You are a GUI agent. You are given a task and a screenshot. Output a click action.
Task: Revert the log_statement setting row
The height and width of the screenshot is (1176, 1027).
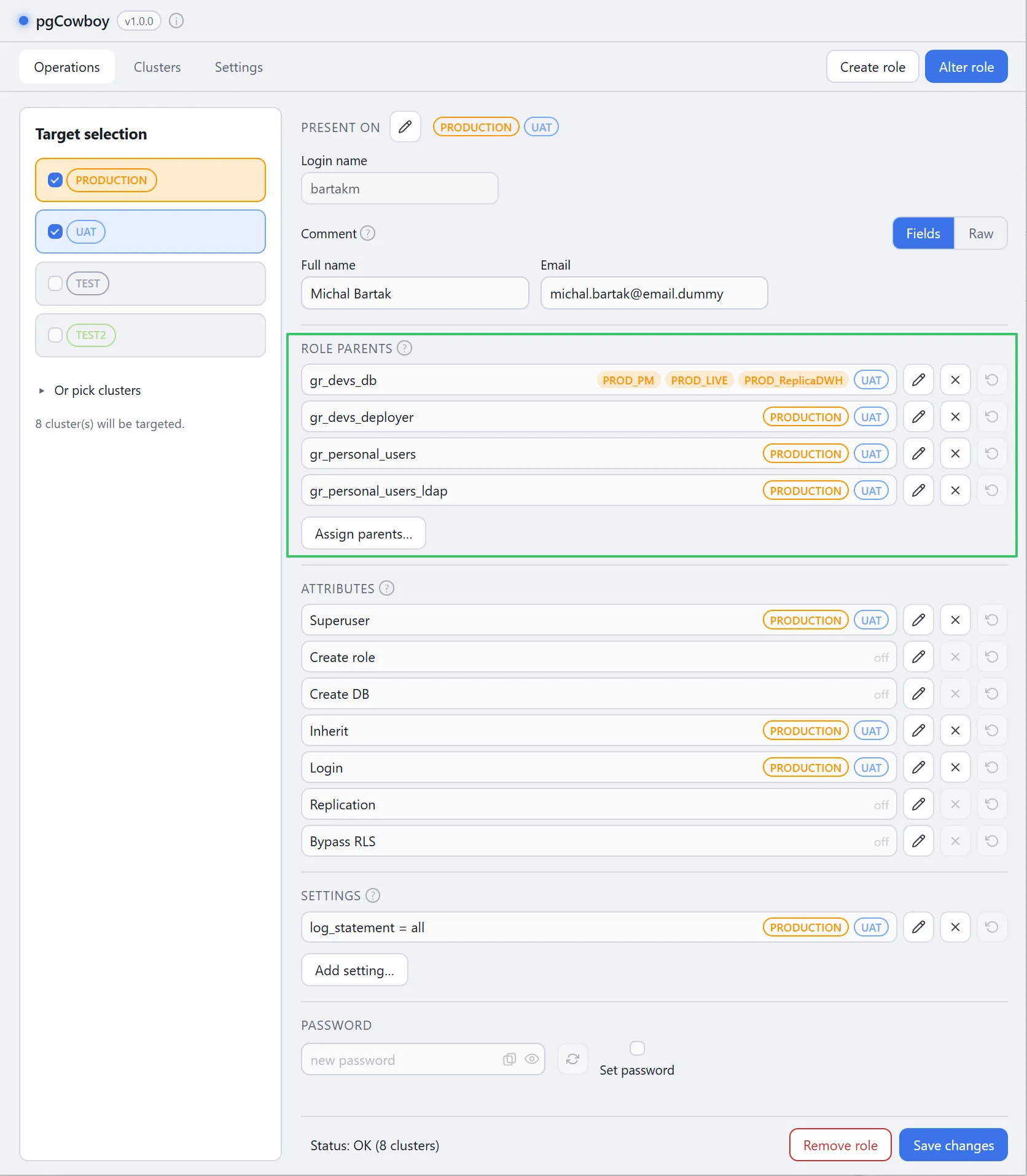(x=992, y=927)
